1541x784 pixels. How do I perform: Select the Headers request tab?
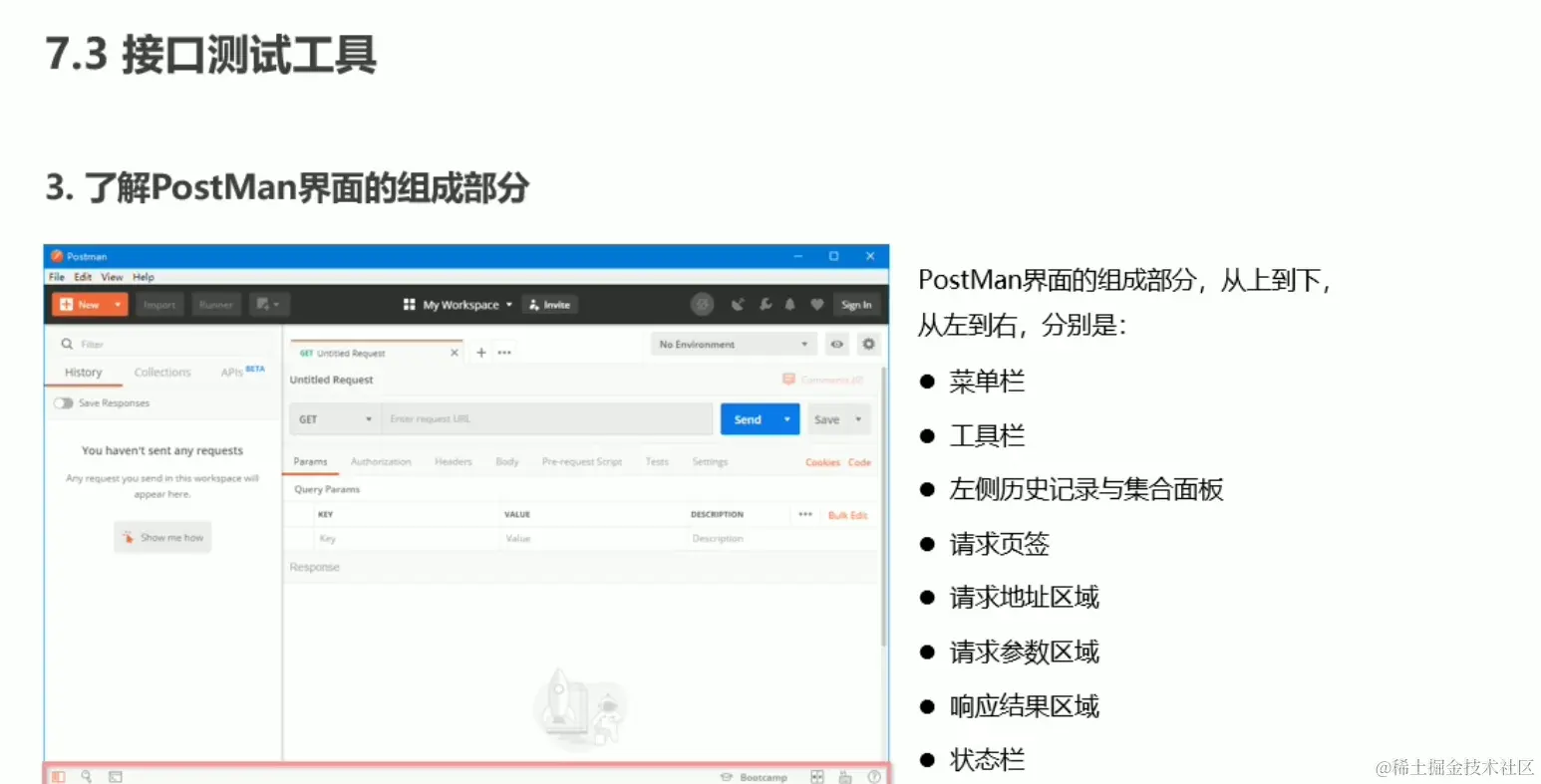click(454, 461)
